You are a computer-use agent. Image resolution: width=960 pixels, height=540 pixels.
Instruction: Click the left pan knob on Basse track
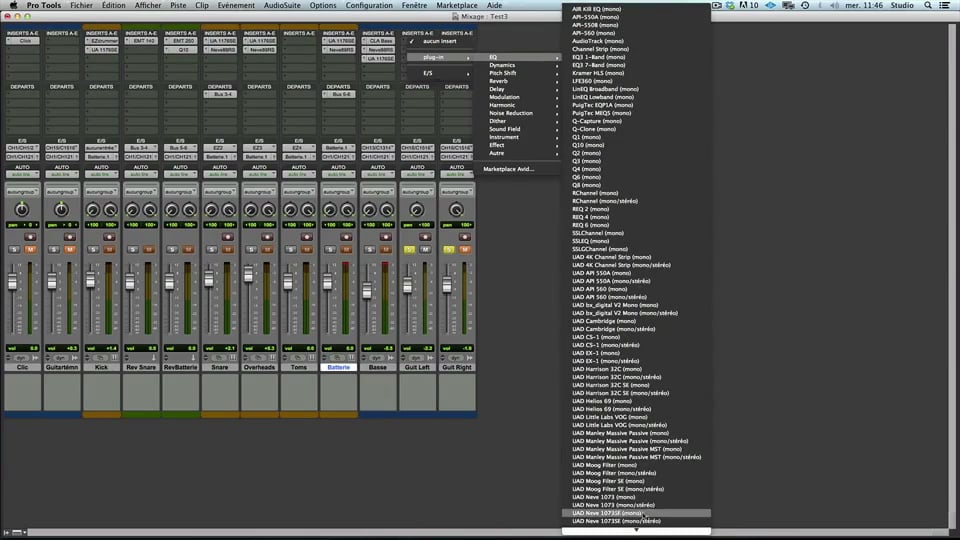point(369,210)
